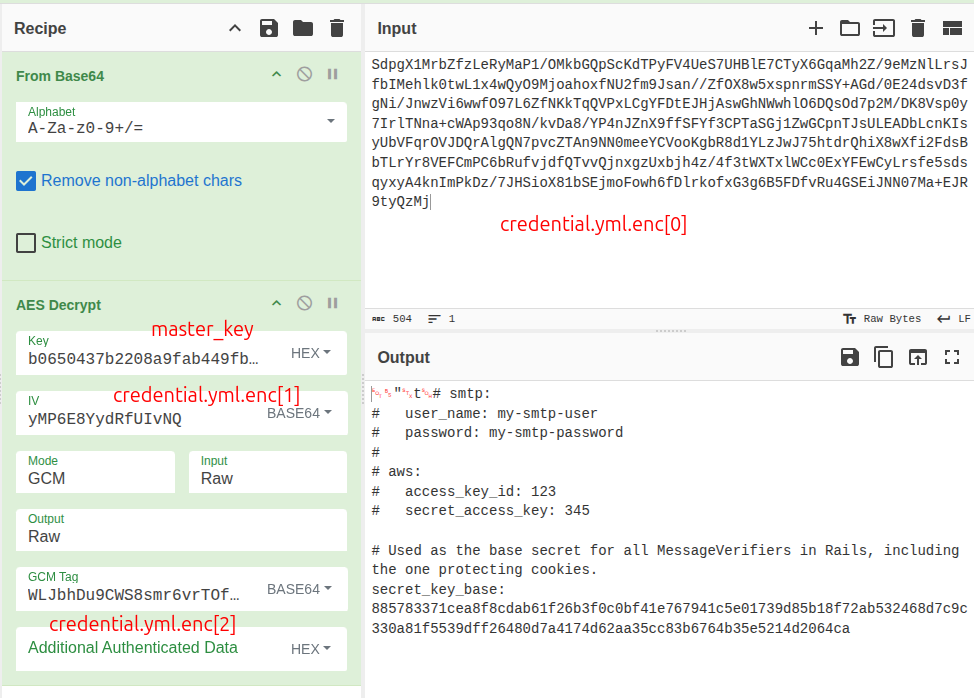Click the Output pane title
This screenshot has height=698, width=974.
click(x=404, y=358)
